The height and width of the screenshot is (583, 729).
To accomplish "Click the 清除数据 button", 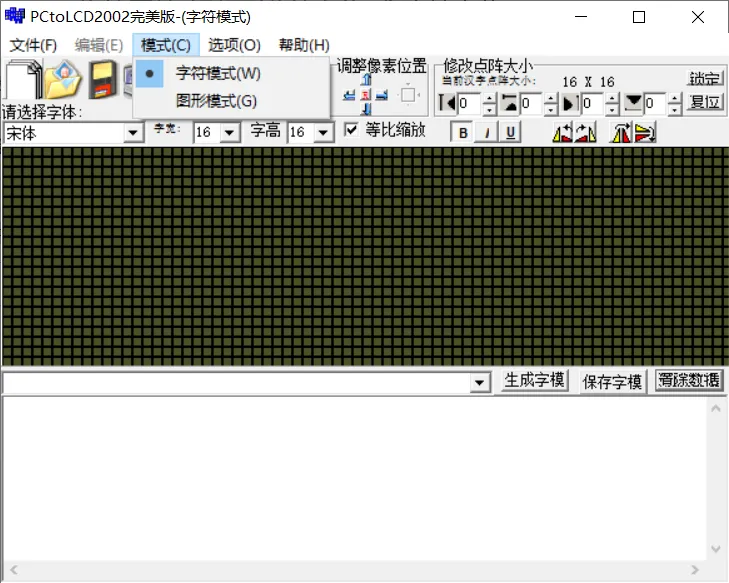I will [689, 381].
